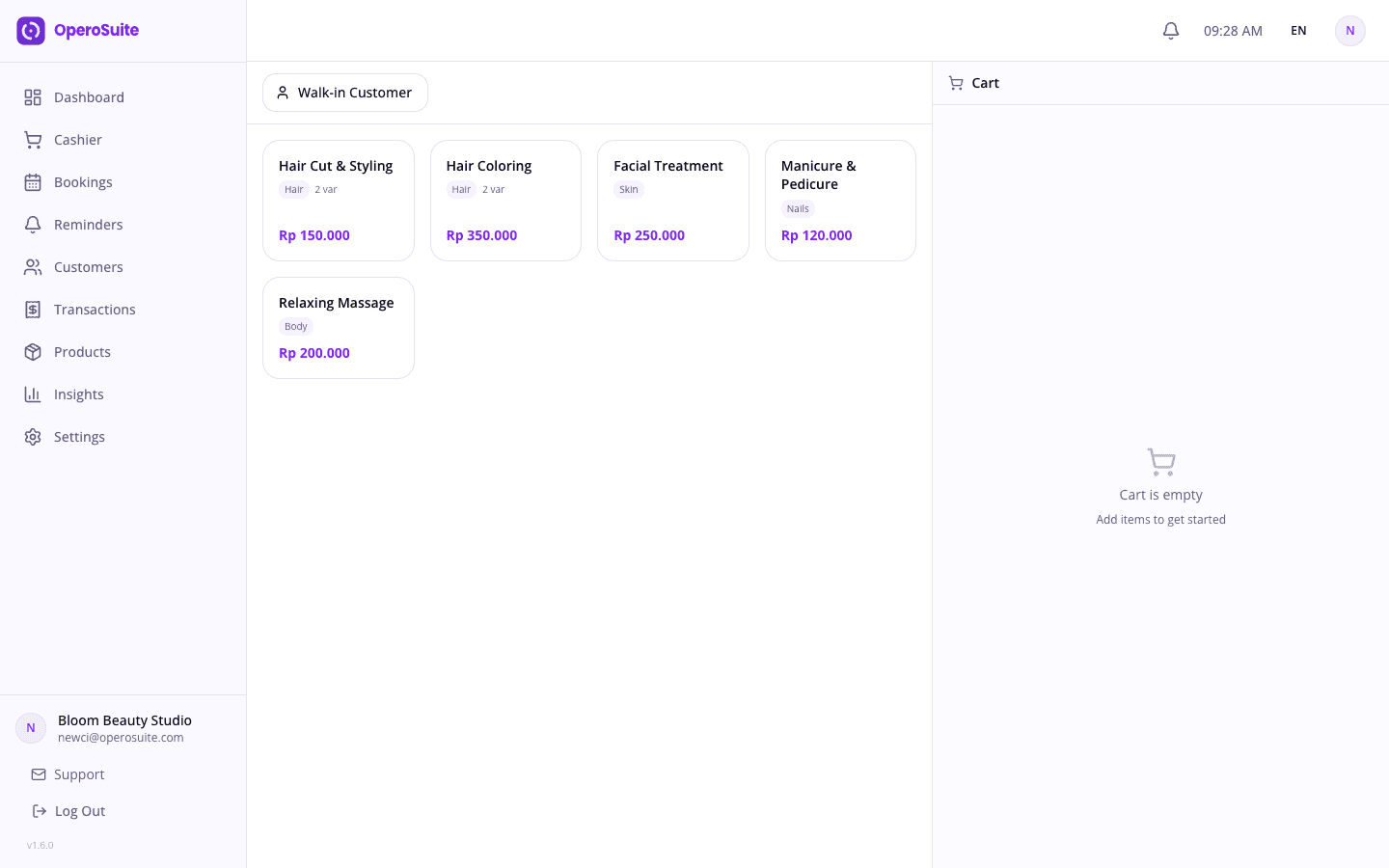Viewport: 1389px width, 868px height.
Task: Go to the Customers page
Action: click(x=88, y=267)
